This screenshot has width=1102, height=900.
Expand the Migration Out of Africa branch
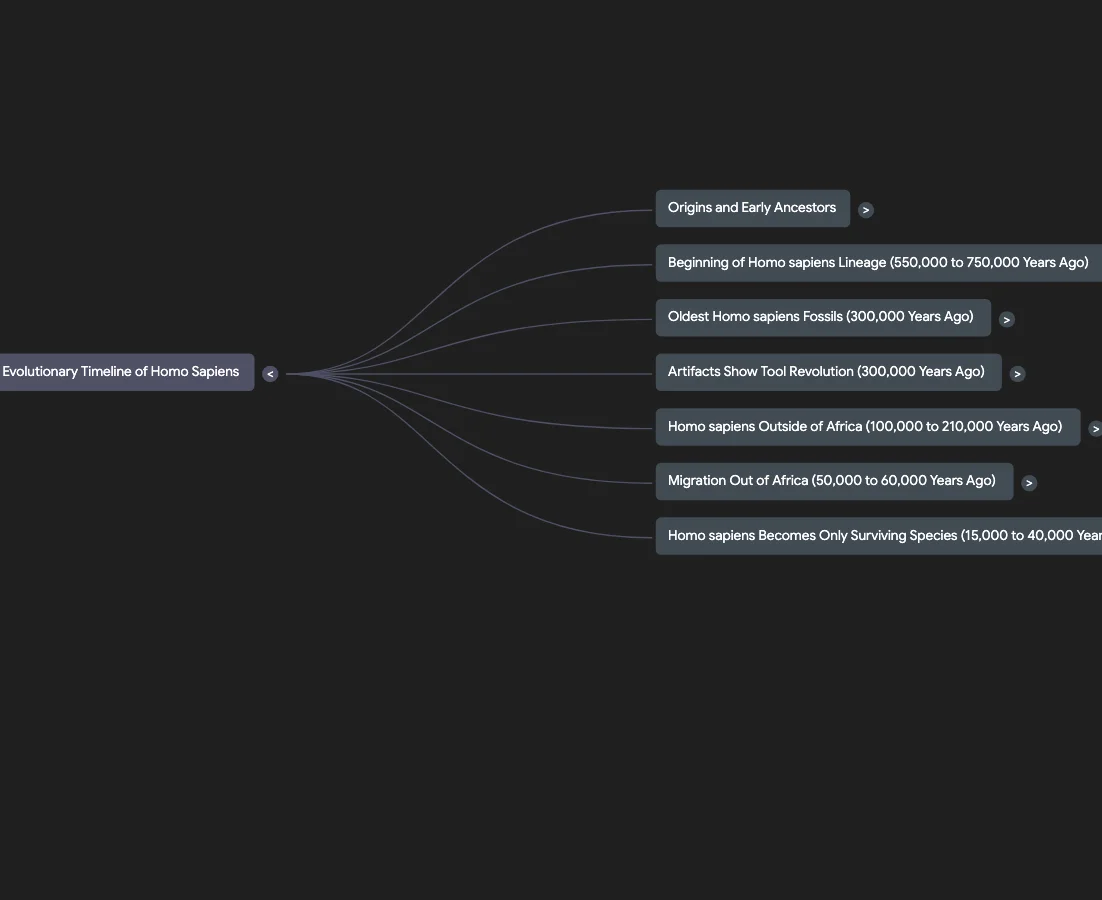click(1028, 482)
